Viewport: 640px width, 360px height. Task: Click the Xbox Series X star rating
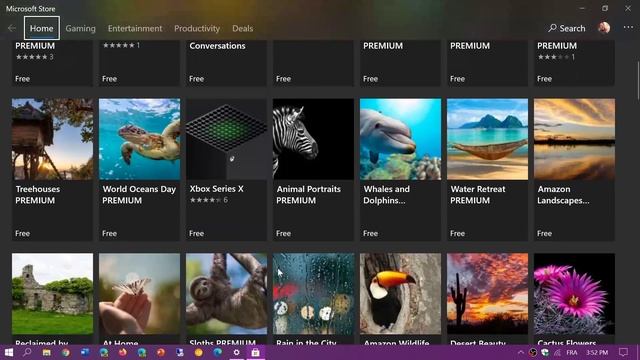click(209, 200)
